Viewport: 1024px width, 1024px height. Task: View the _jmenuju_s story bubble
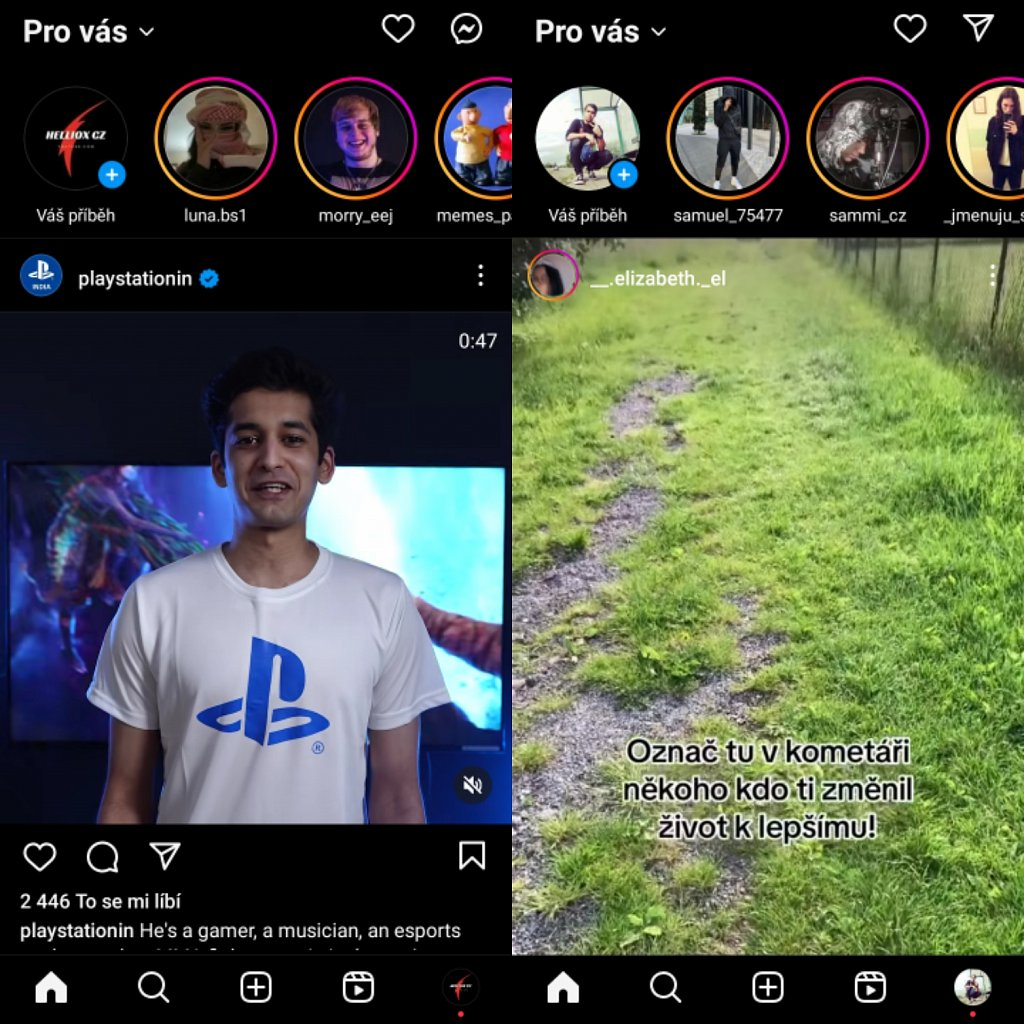[x=985, y=138]
